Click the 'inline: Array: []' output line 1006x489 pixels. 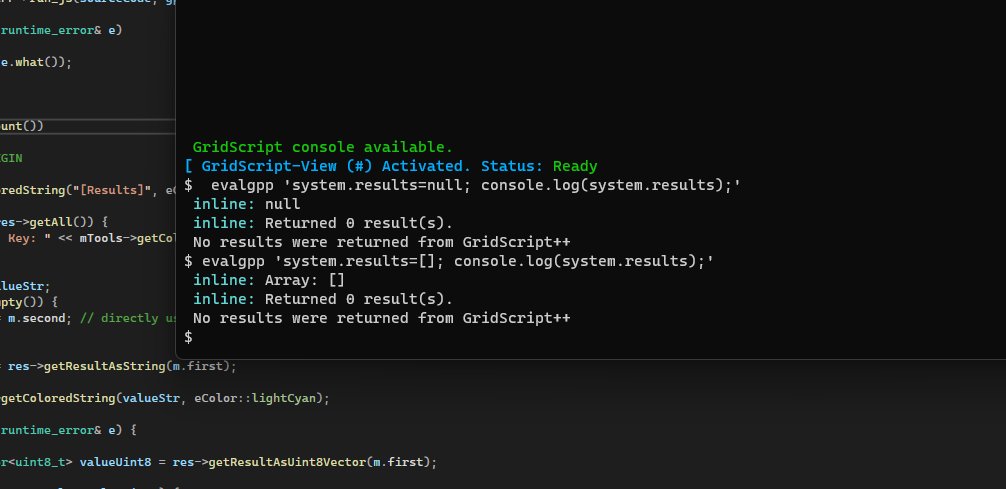tap(269, 280)
